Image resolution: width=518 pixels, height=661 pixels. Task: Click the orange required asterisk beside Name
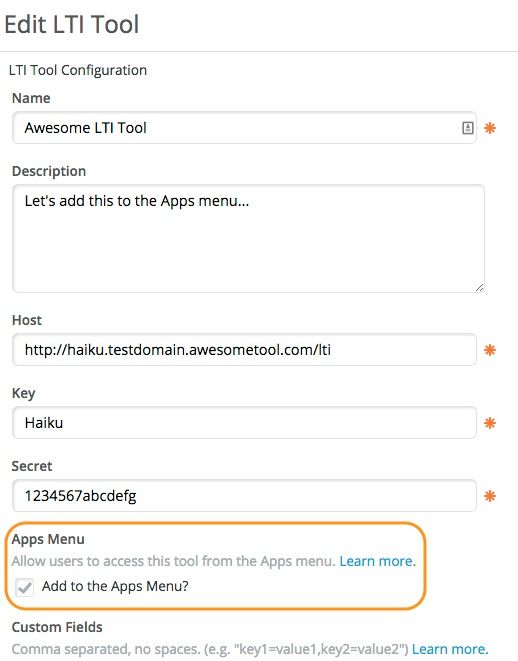[490, 128]
